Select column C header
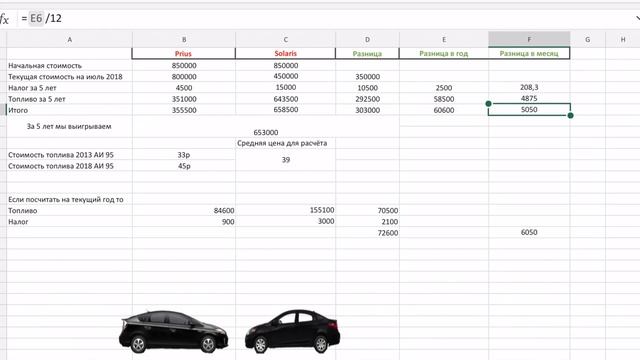The image size is (640, 360). [285, 40]
